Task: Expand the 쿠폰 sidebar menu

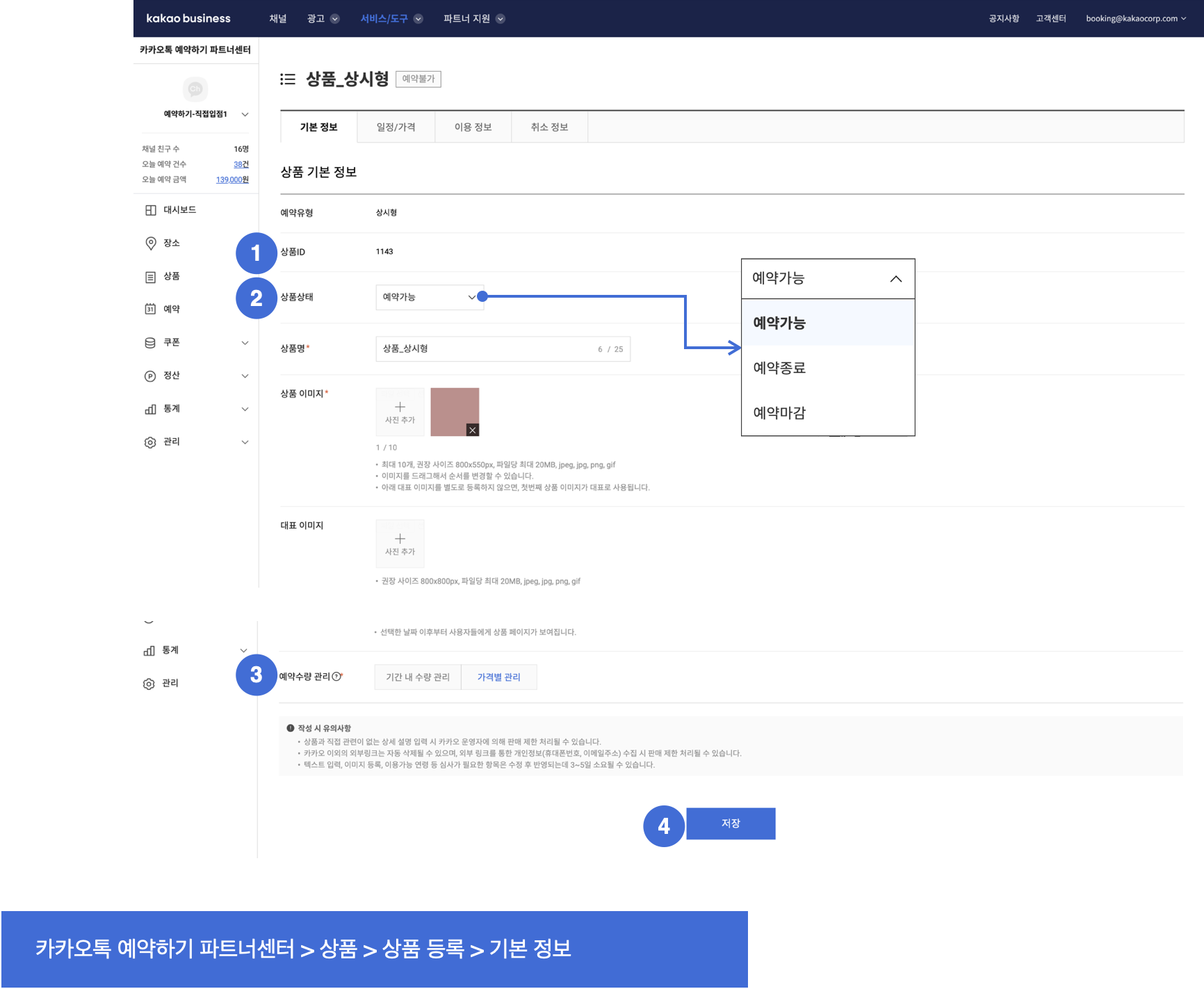Action: pos(245,343)
